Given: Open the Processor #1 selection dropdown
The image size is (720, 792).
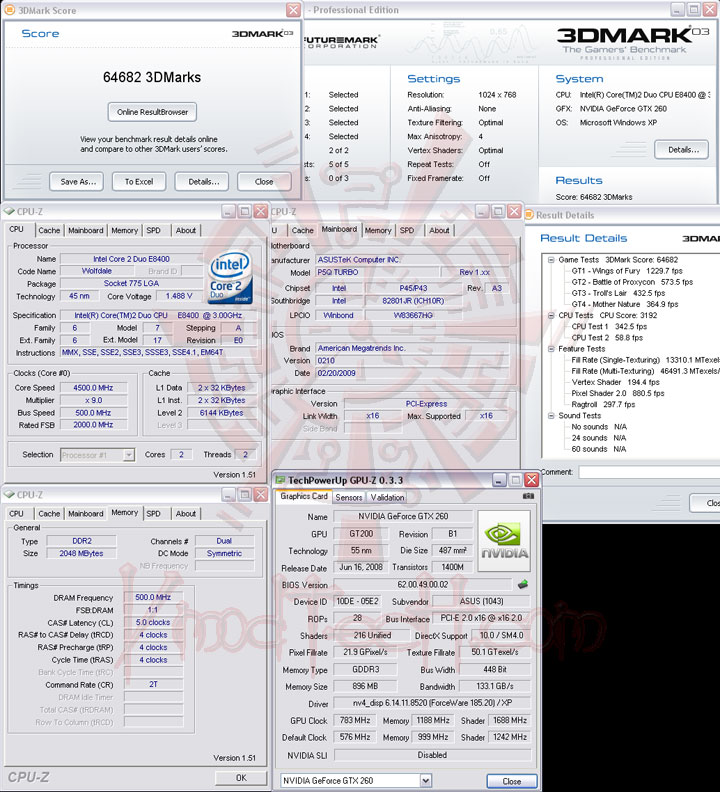Looking at the screenshot, I should pyautogui.click(x=129, y=455).
